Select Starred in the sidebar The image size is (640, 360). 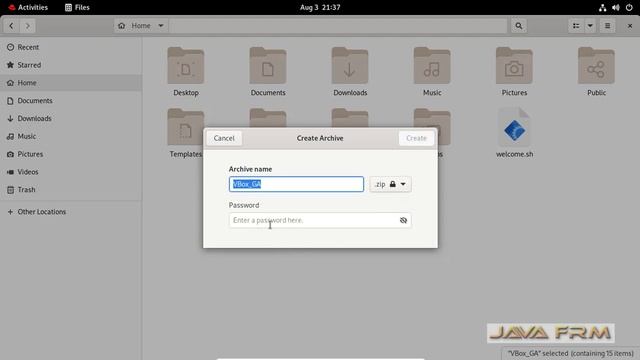71,65
